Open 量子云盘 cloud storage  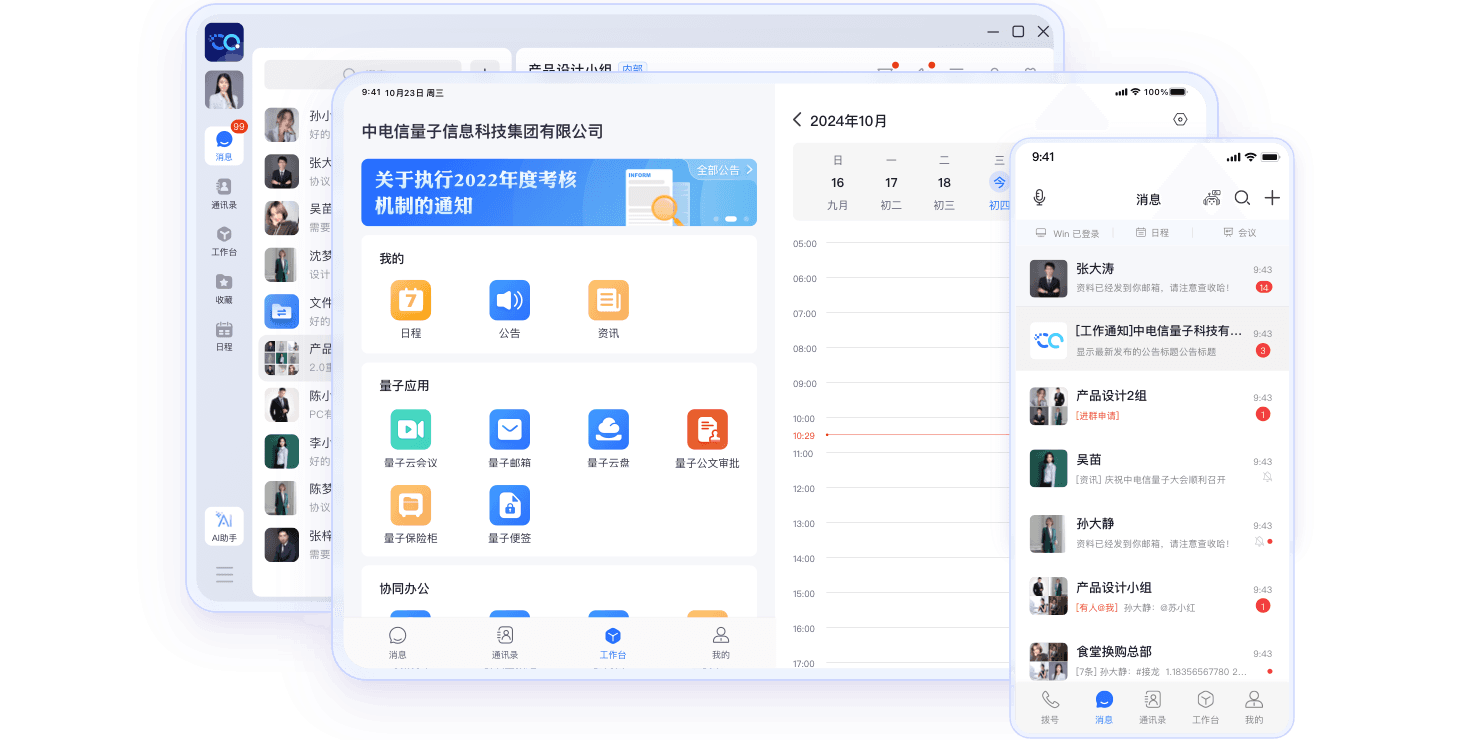pos(609,430)
